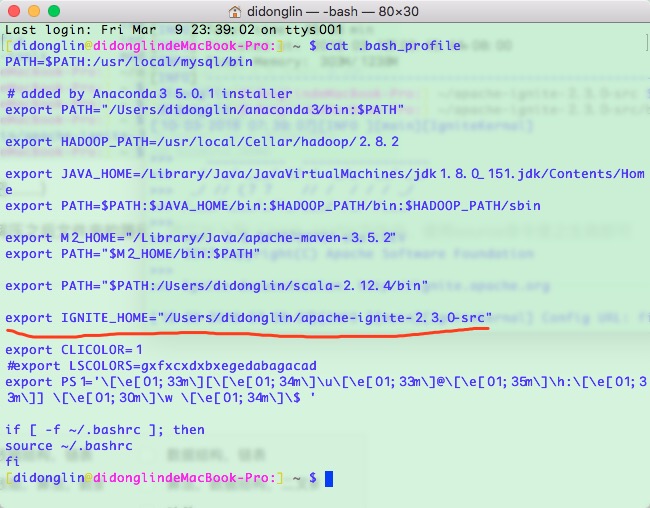Click the 'export JAVA_HOME' line
The height and width of the screenshot is (508, 650).
pos(325,182)
